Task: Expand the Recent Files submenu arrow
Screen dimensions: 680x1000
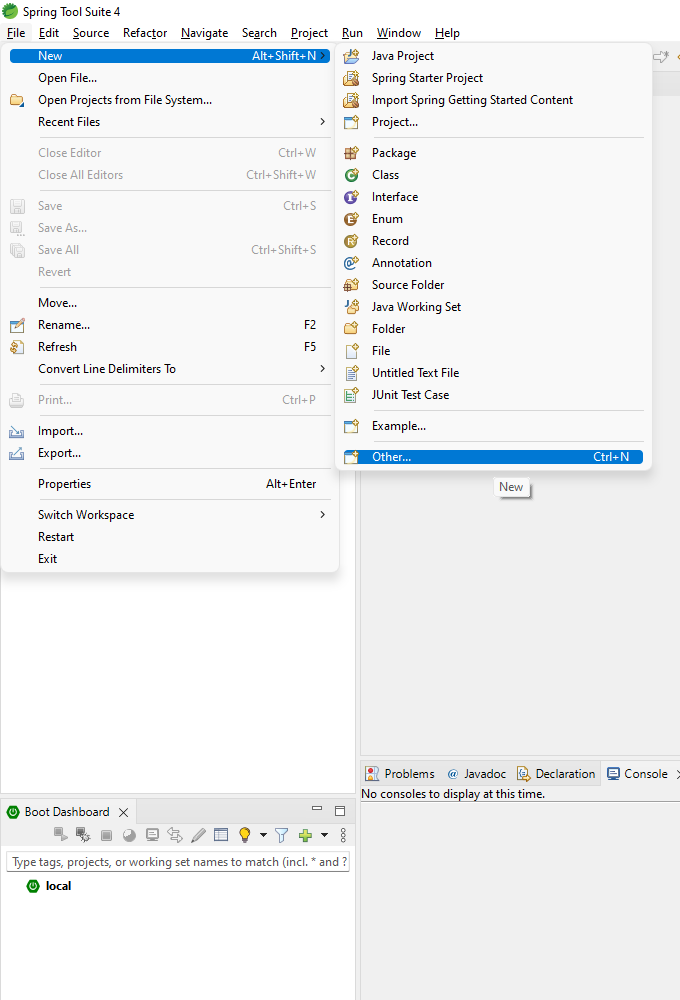Action: (322, 122)
